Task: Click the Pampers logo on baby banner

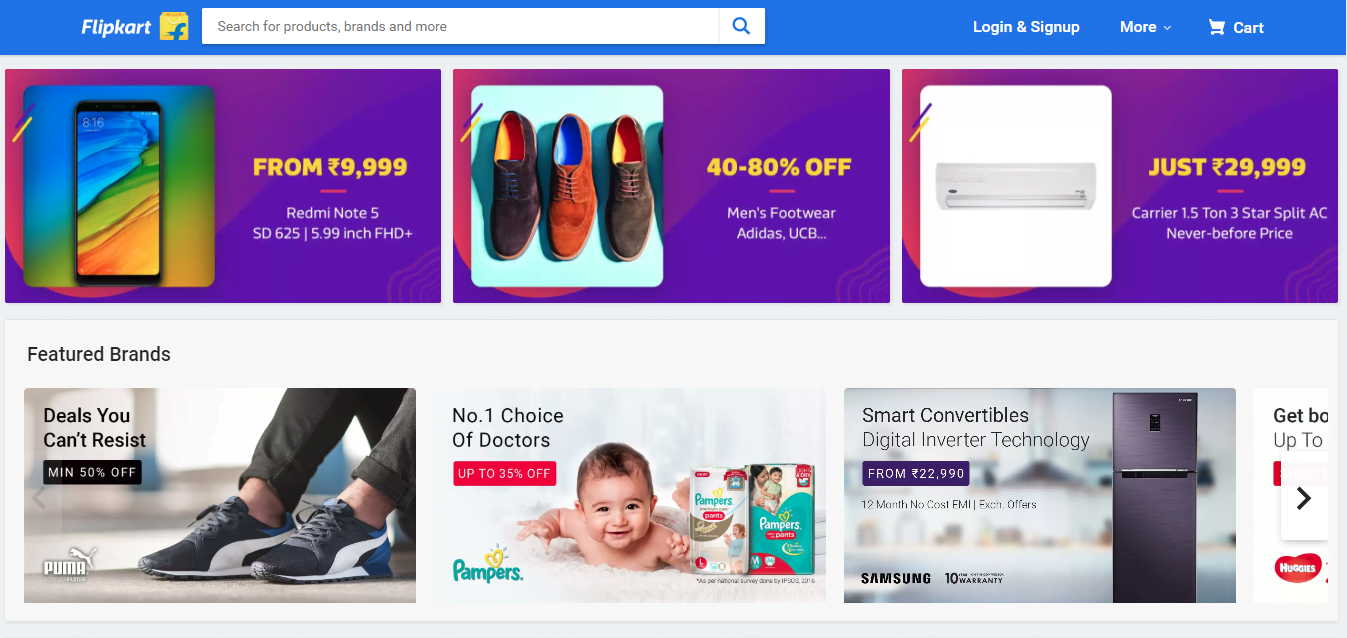Action: click(x=488, y=566)
